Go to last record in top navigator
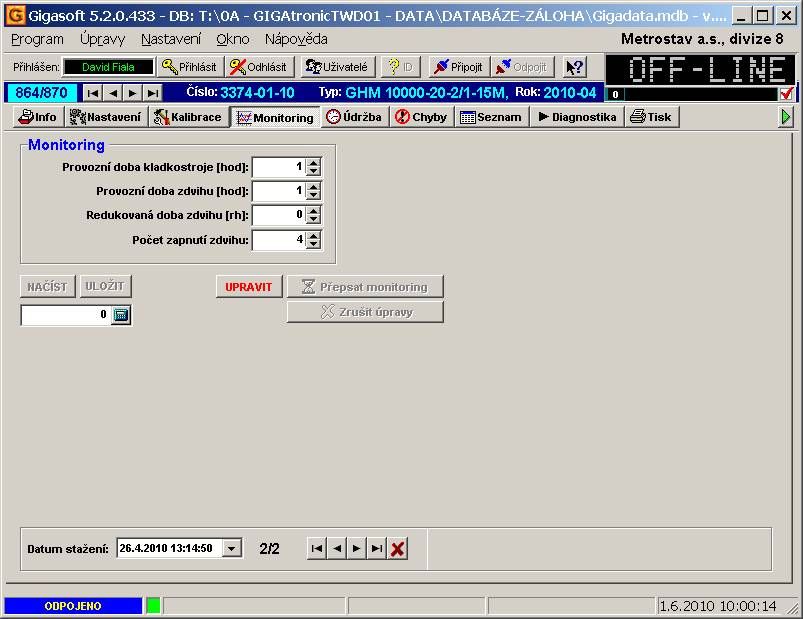This screenshot has width=803, height=619. (152, 93)
